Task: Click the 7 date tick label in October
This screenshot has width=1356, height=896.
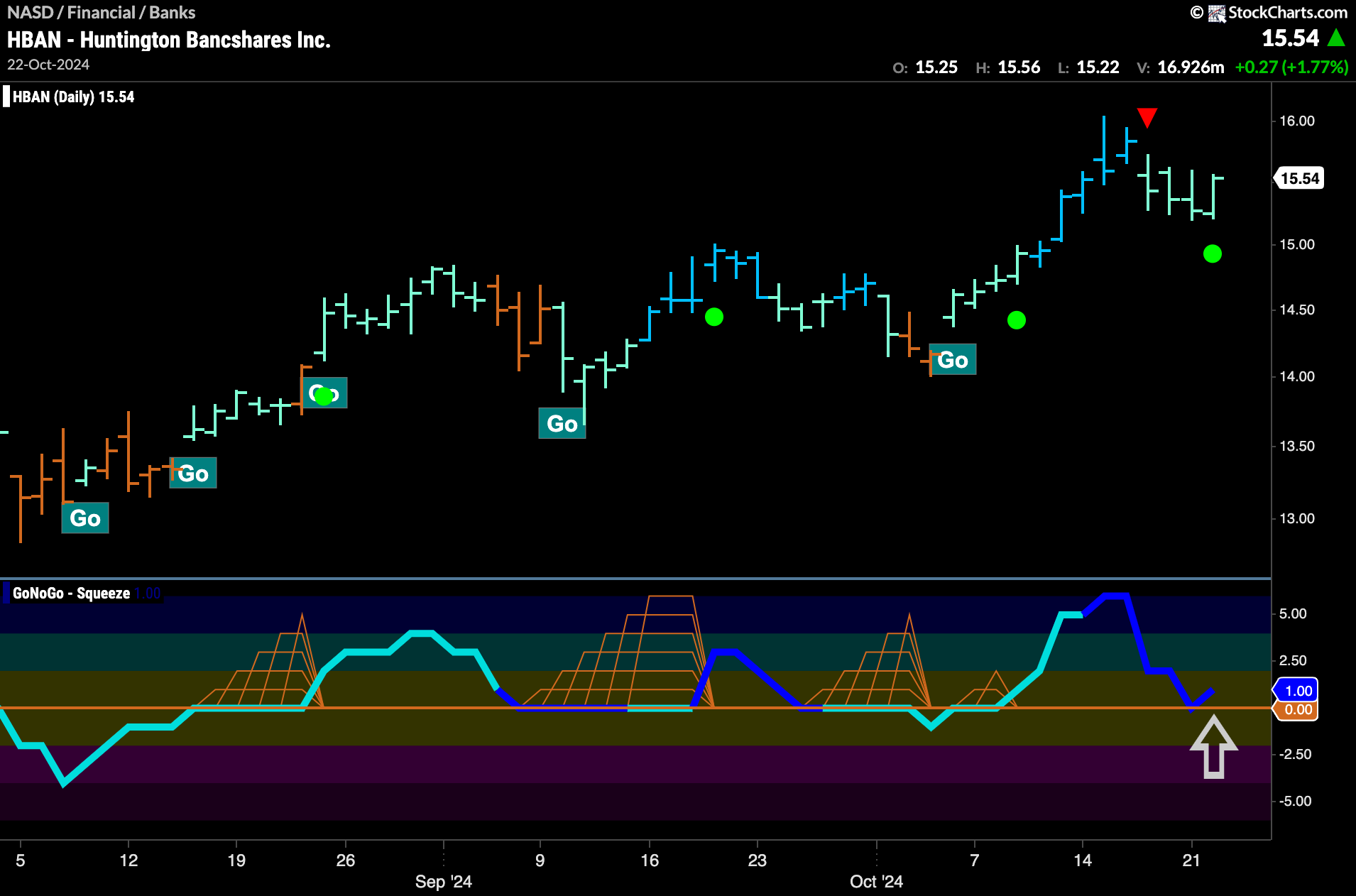Action: [x=975, y=861]
